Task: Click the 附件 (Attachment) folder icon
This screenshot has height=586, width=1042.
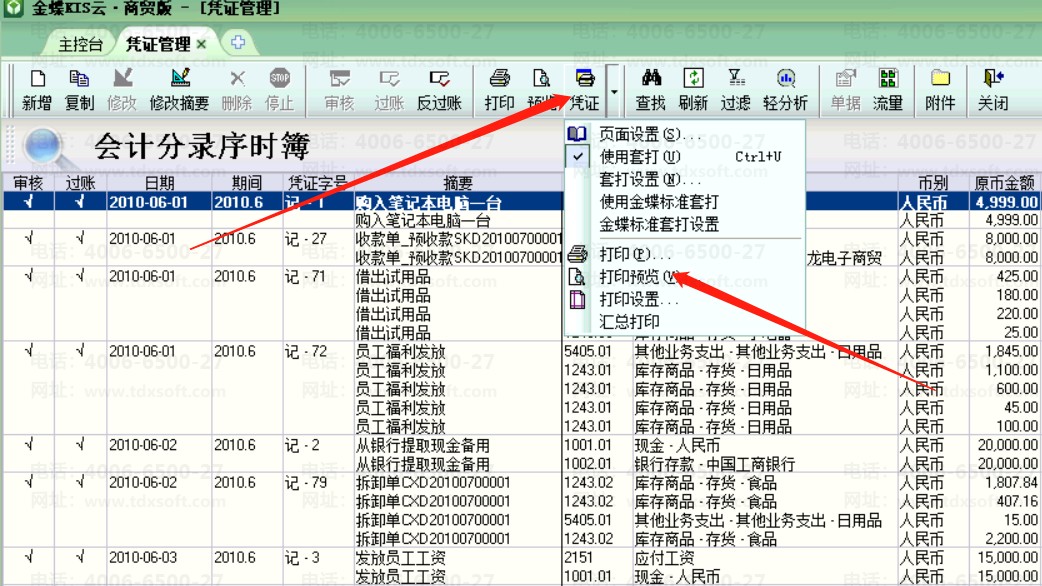Action: (x=940, y=89)
